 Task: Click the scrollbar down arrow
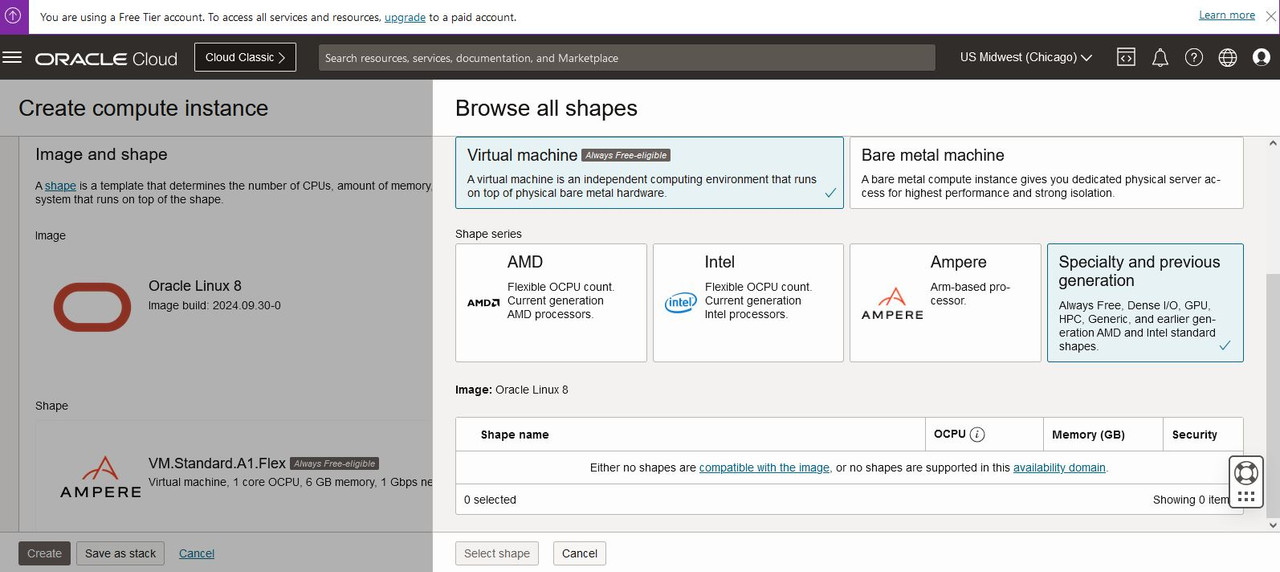tap(1272, 524)
